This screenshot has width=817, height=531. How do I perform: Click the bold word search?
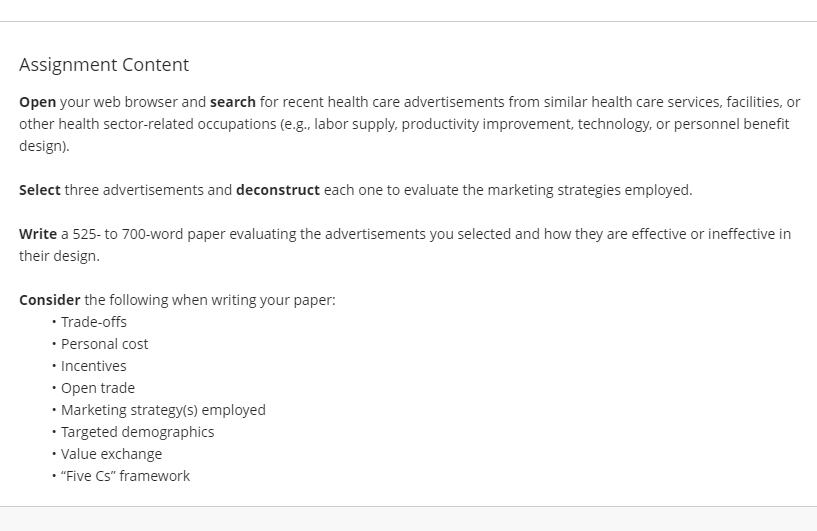click(233, 102)
